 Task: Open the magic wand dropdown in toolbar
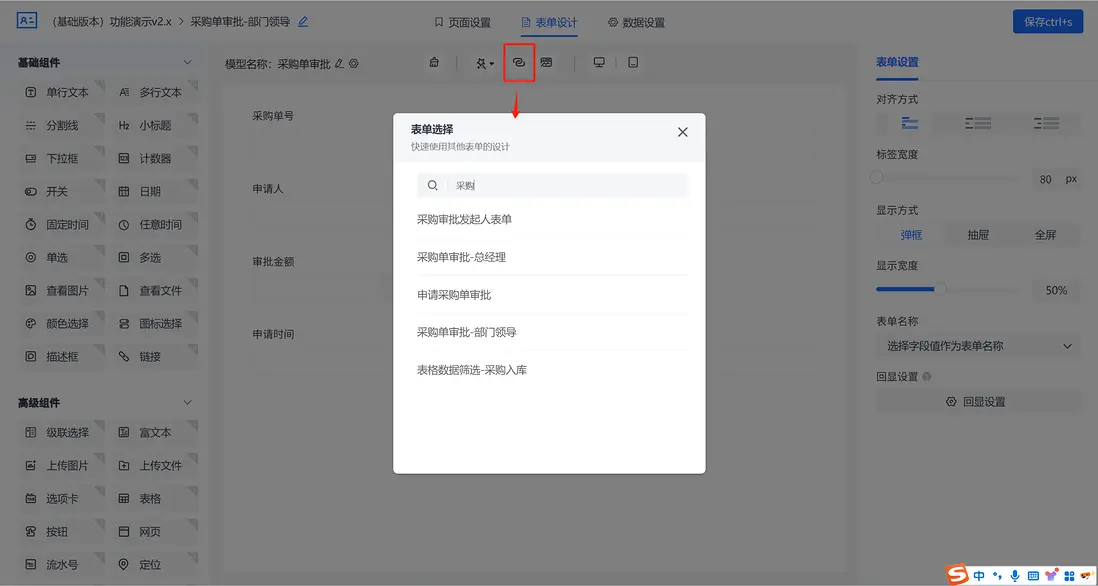(482, 61)
